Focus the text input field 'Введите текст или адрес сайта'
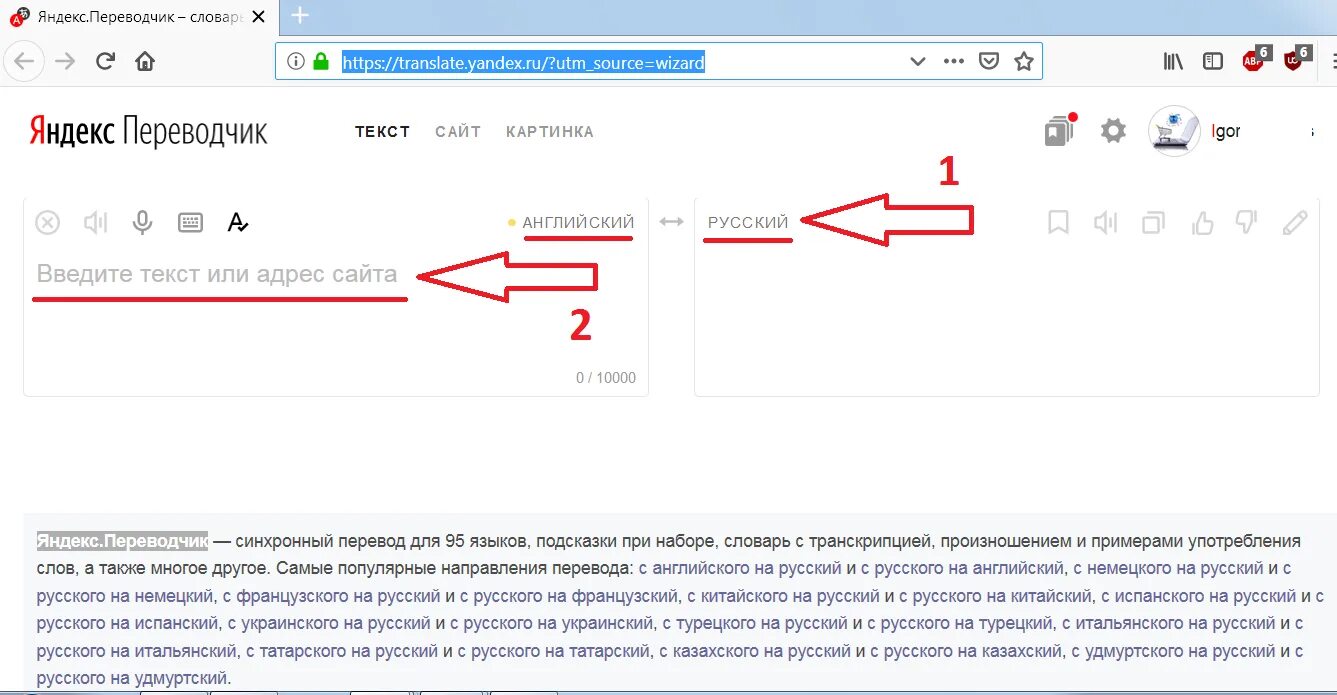1337x695 pixels. click(x=217, y=274)
